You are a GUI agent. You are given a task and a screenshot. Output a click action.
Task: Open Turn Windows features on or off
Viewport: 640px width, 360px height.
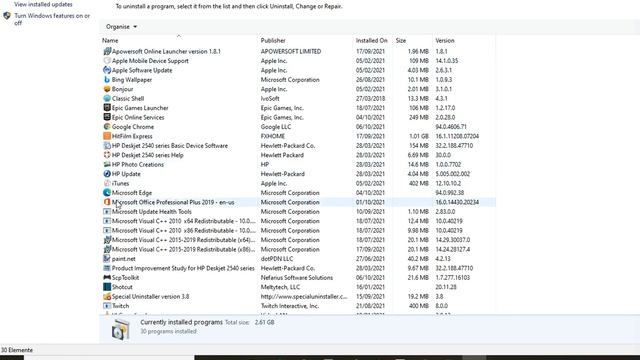[52, 19]
